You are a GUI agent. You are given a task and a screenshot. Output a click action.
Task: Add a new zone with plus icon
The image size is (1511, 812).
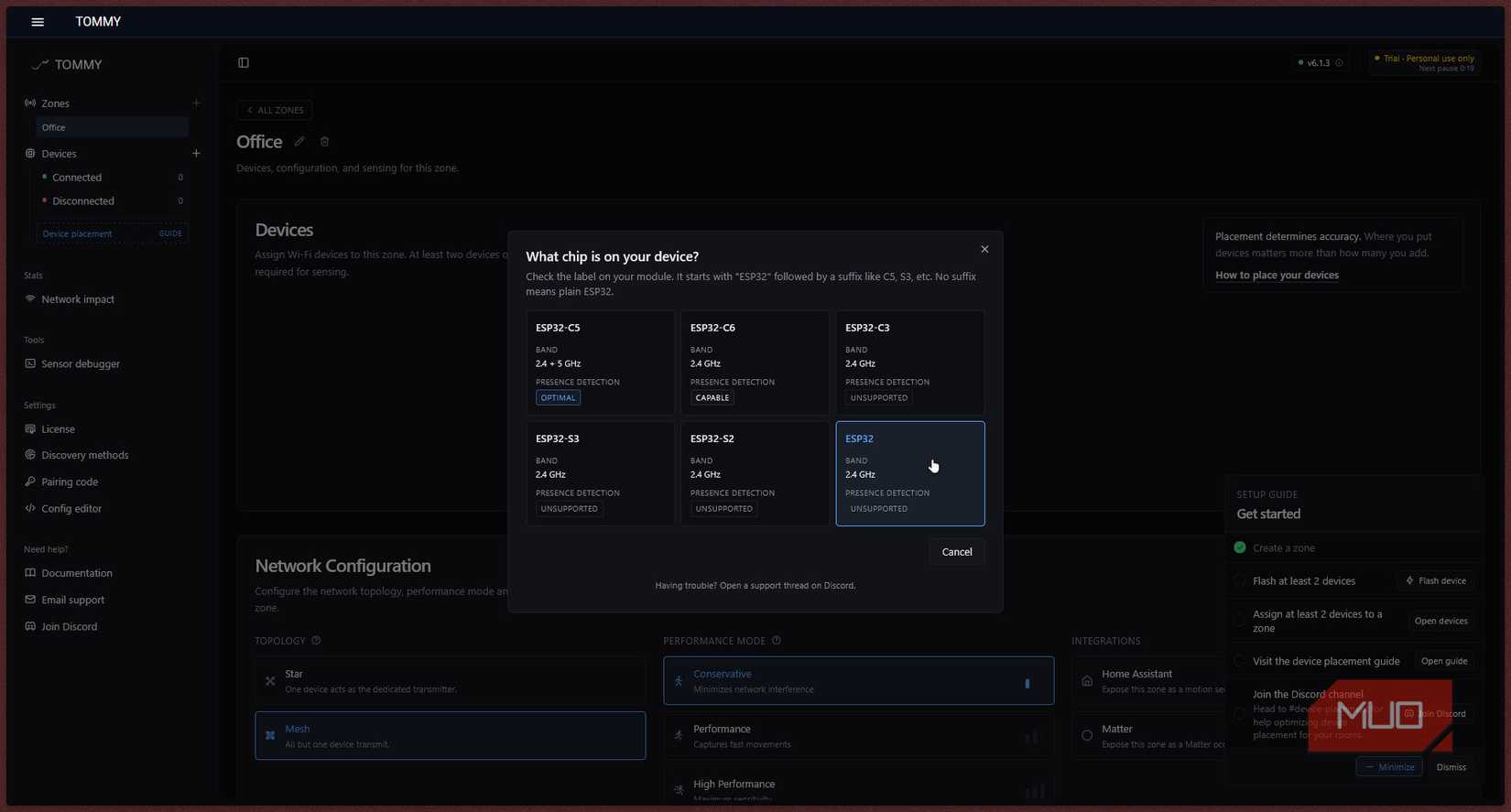click(196, 103)
